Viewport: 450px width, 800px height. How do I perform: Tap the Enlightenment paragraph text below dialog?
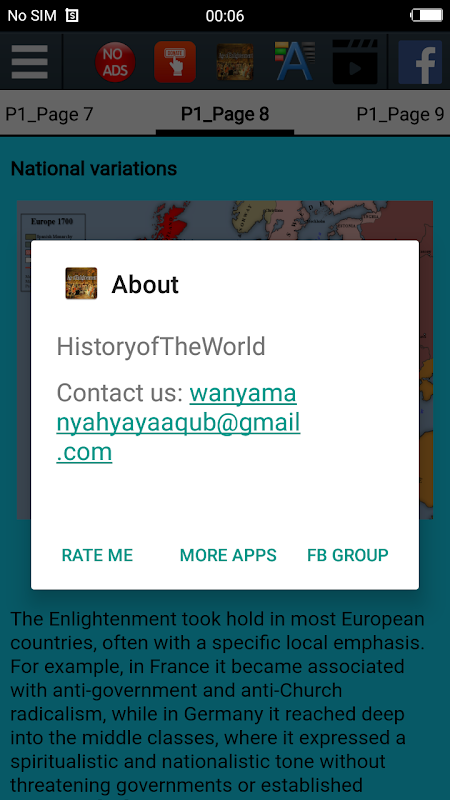[x=218, y=704]
